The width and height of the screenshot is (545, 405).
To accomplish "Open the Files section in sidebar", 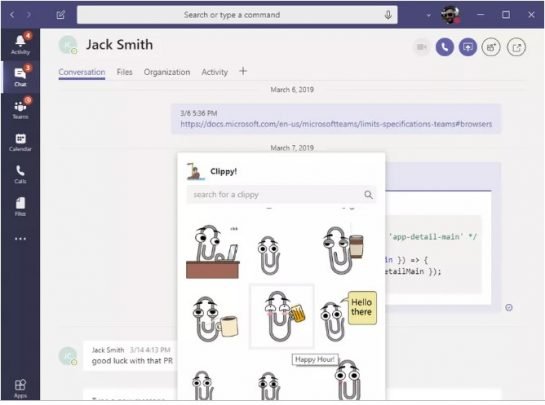I will tap(20, 206).
